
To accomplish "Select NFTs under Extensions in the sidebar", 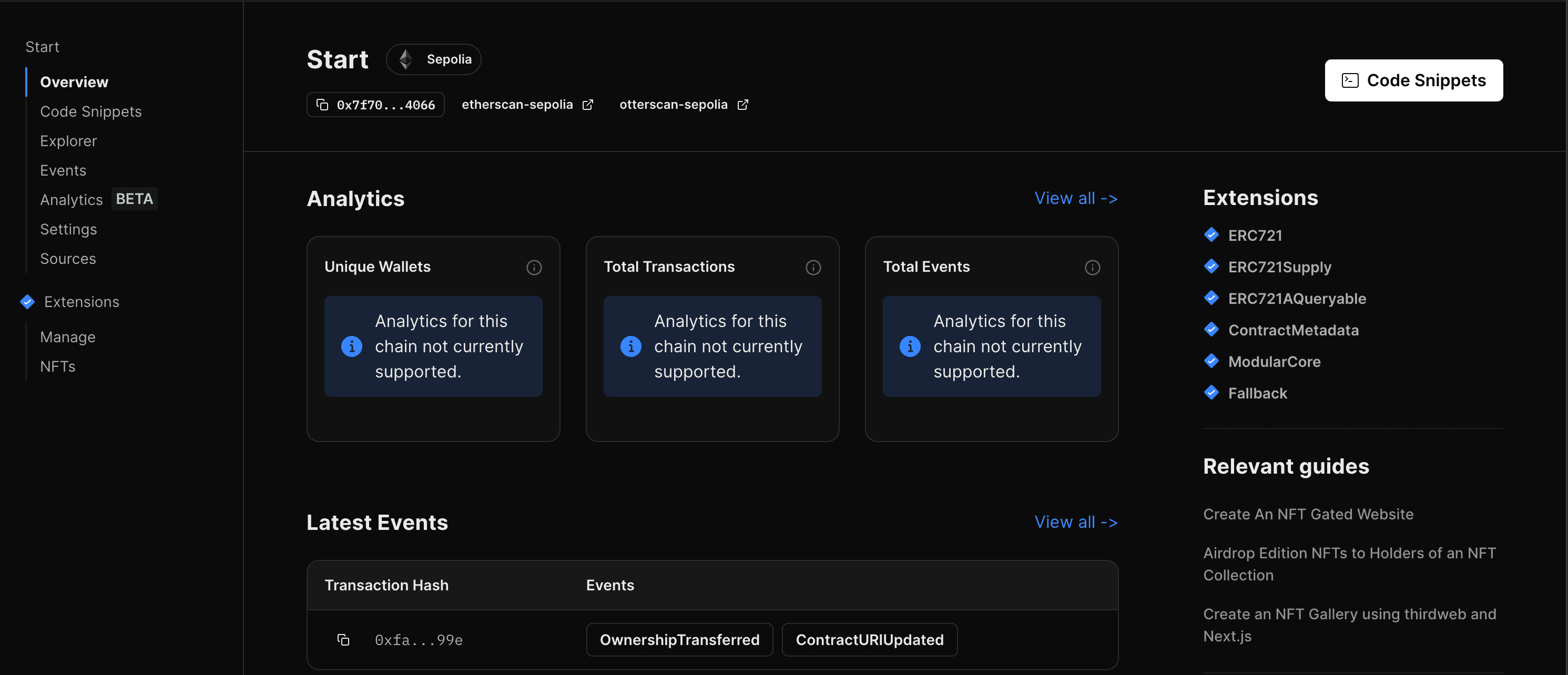I will coord(58,366).
